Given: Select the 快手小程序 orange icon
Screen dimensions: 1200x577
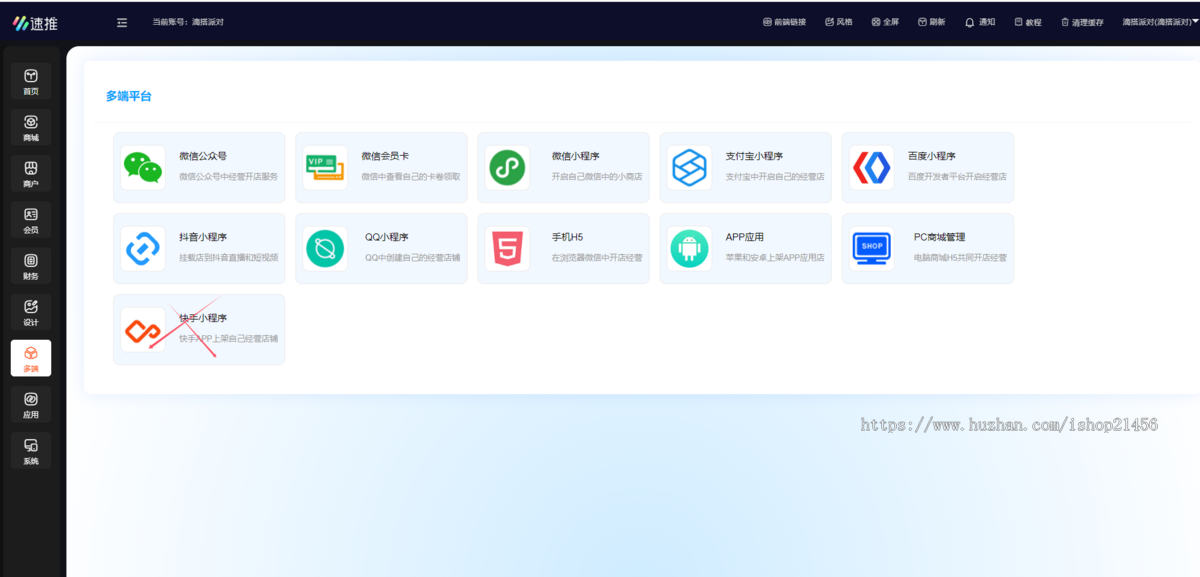Looking at the screenshot, I should pyautogui.click(x=143, y=329).
